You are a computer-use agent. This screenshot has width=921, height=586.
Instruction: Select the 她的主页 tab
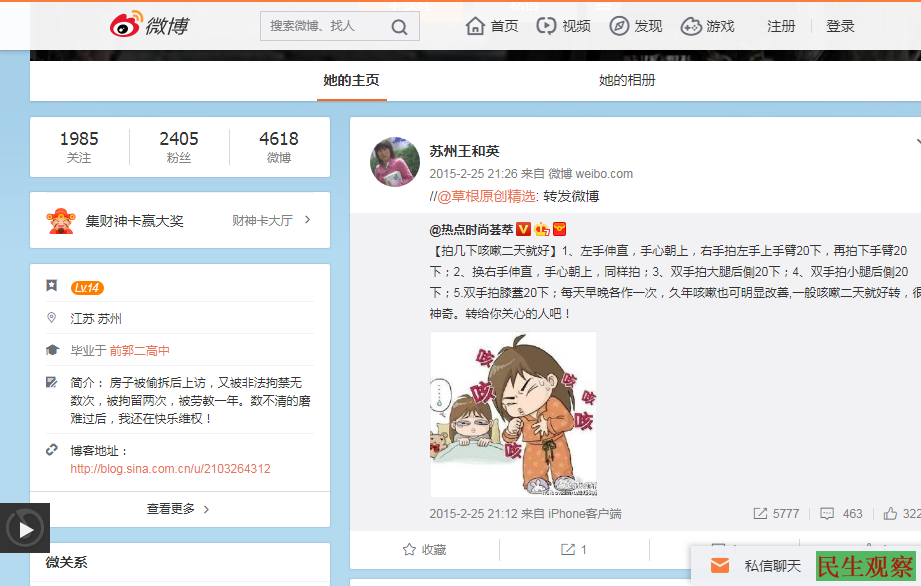click(351, 80)
